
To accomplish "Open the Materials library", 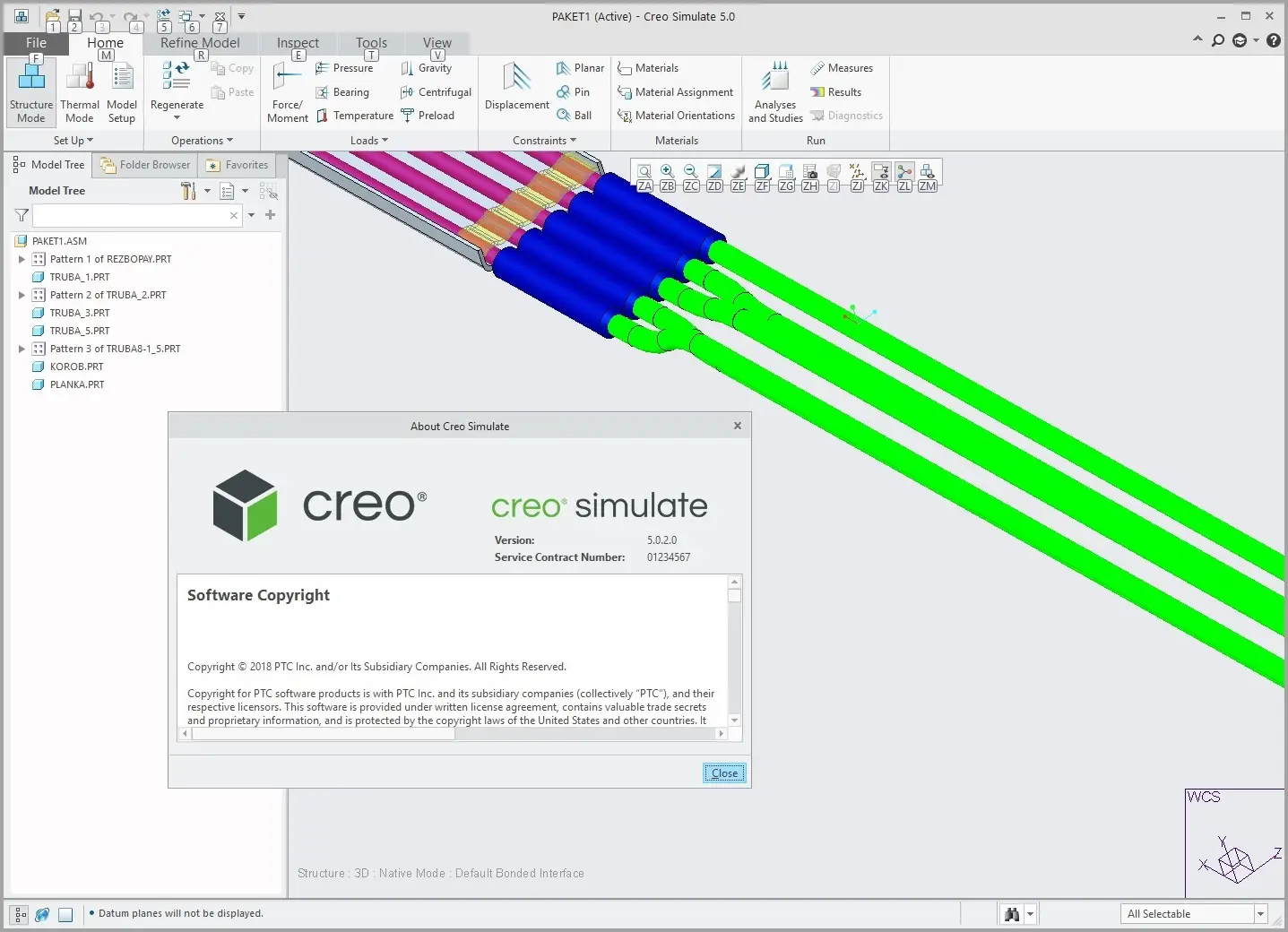I will tap(648, 68).
